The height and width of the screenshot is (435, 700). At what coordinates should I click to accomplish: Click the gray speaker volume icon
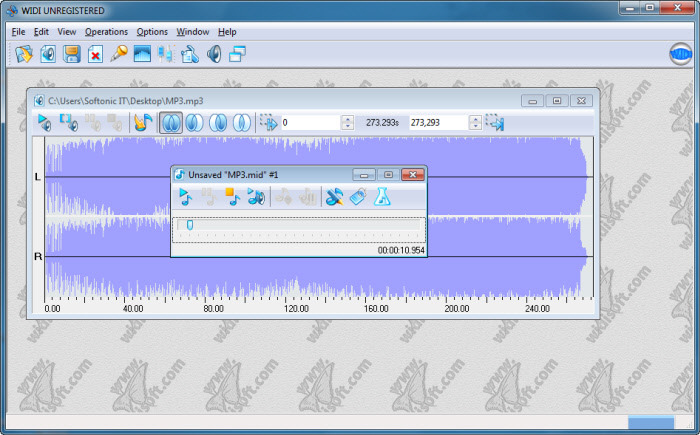[x=214, y=54]
